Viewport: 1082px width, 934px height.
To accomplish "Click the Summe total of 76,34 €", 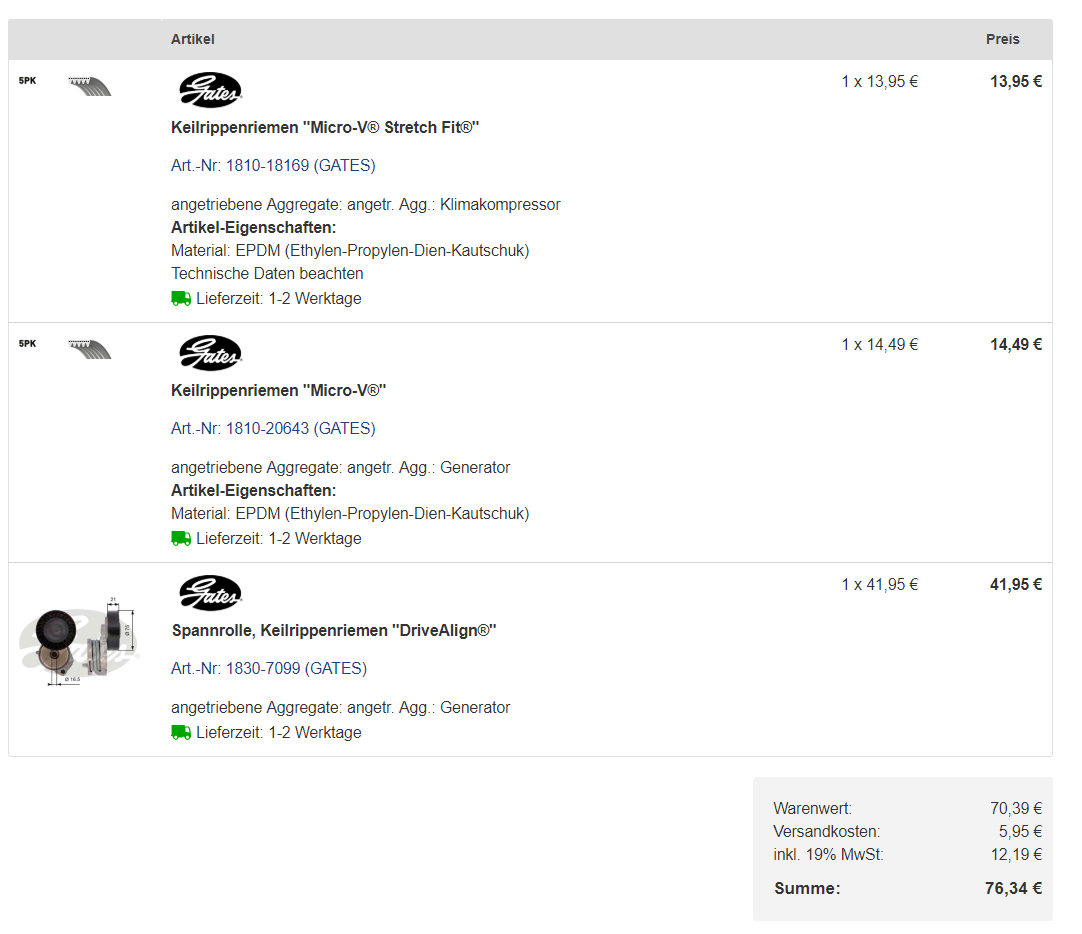I will [1013, 888].
